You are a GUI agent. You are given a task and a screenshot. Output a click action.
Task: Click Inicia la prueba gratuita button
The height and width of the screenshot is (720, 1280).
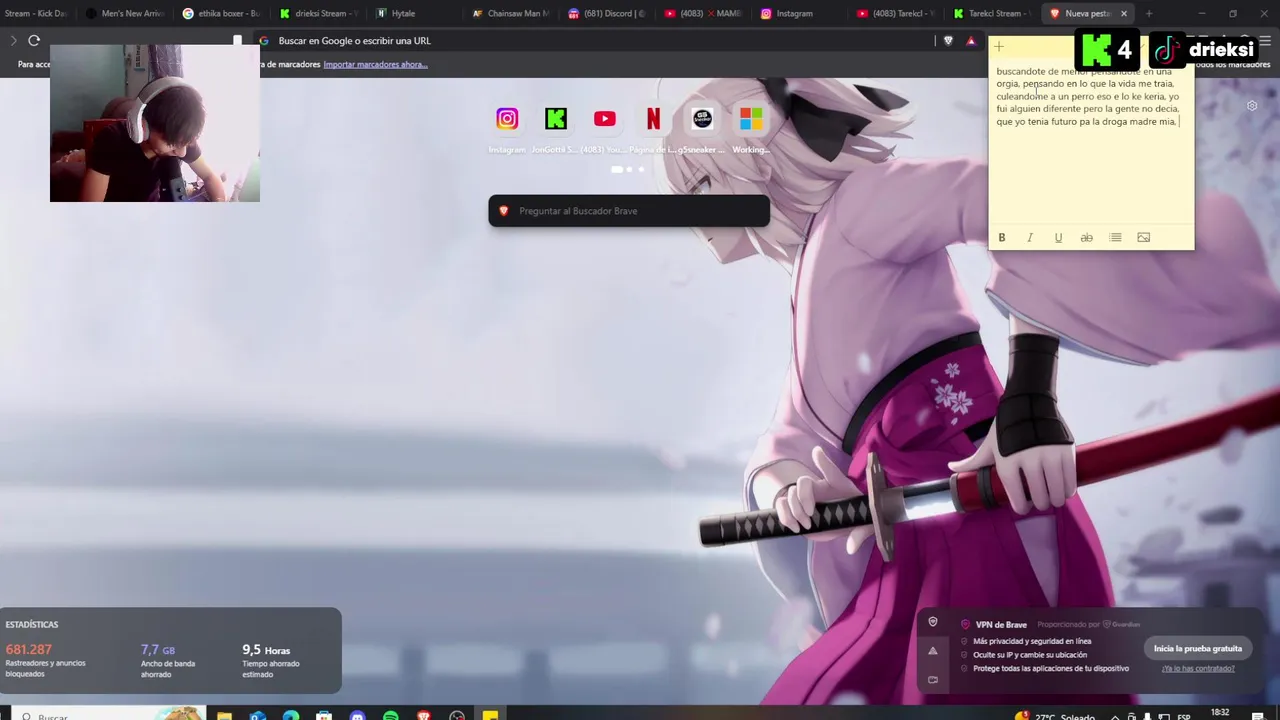[1198, 648]
